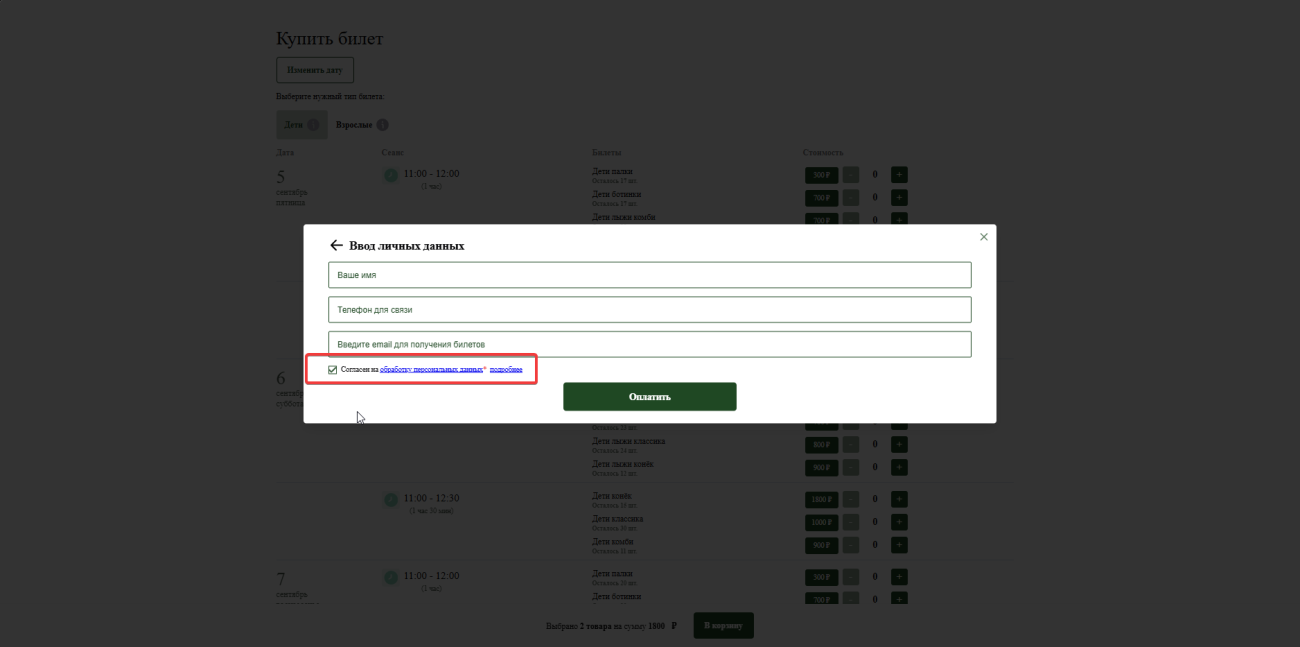The image size is (1300, 647).
Task: Add one Дети конёк ticket for 1800 ₽
Action: (899, 499)
